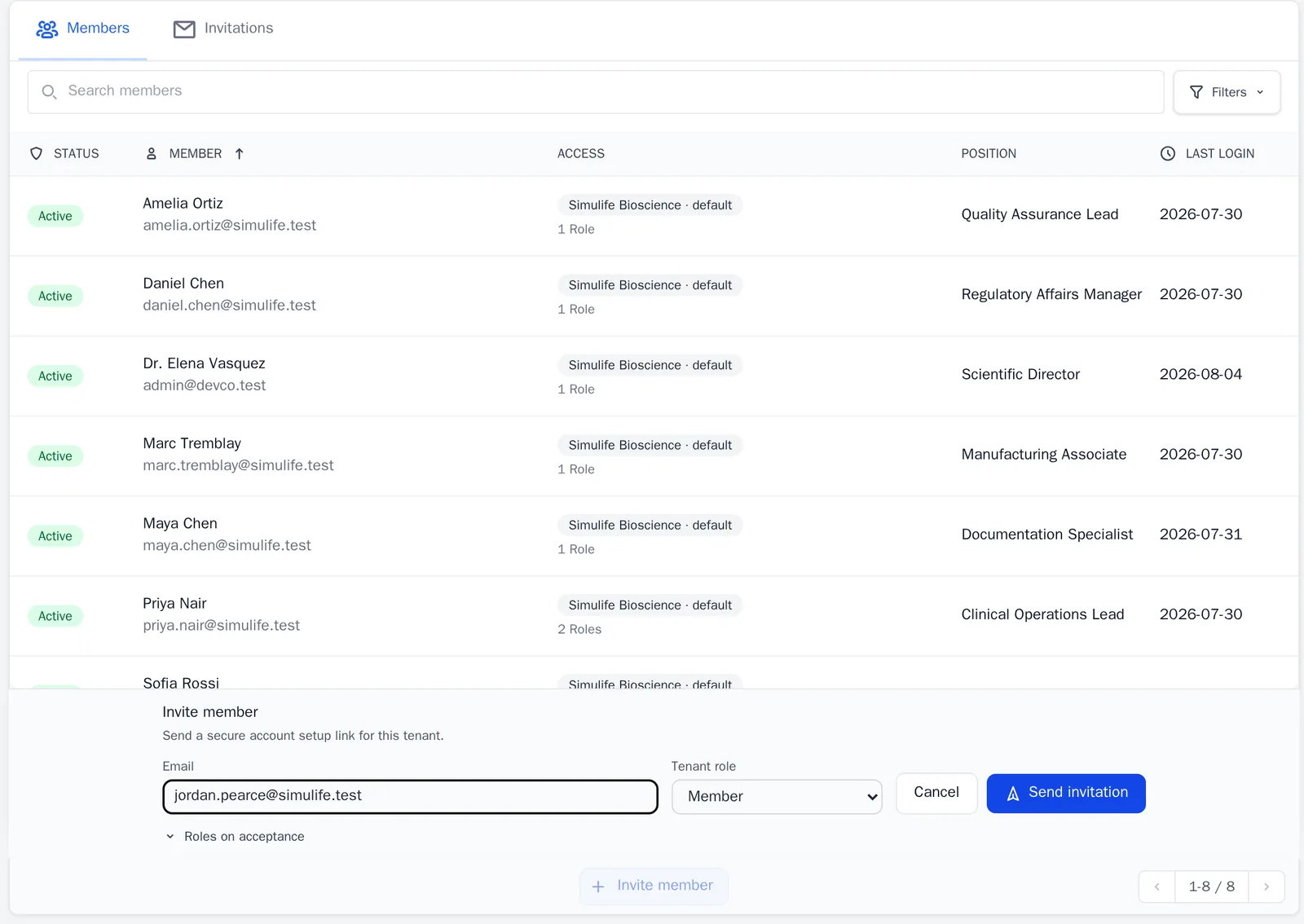Image resolution: width=1304 pixels, height=924 pixels.
Task: Open the Tenant role dropdown
Action: [x=777, y=797]
